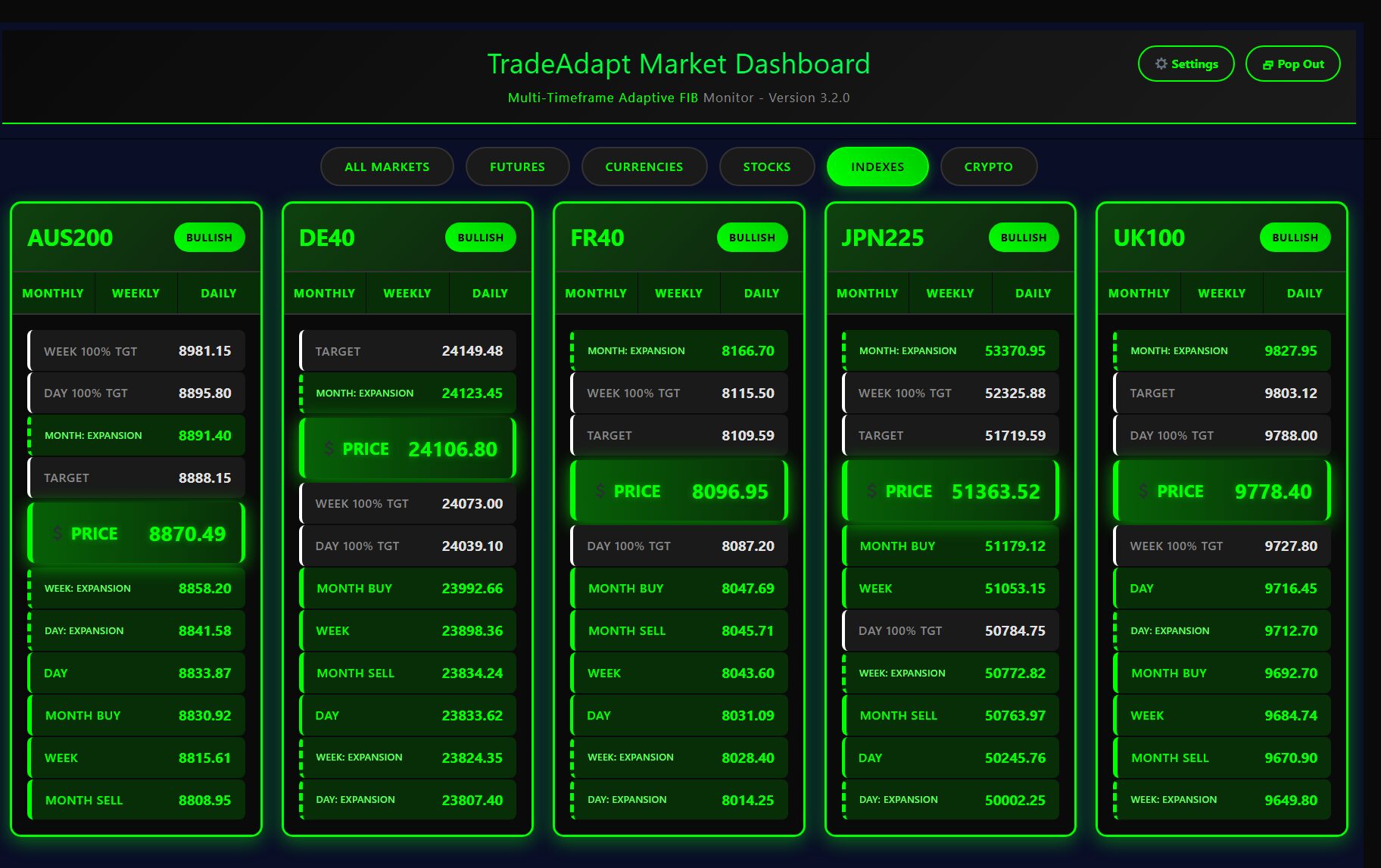Select the active Indexes filter pill

[x=877, y=166]
